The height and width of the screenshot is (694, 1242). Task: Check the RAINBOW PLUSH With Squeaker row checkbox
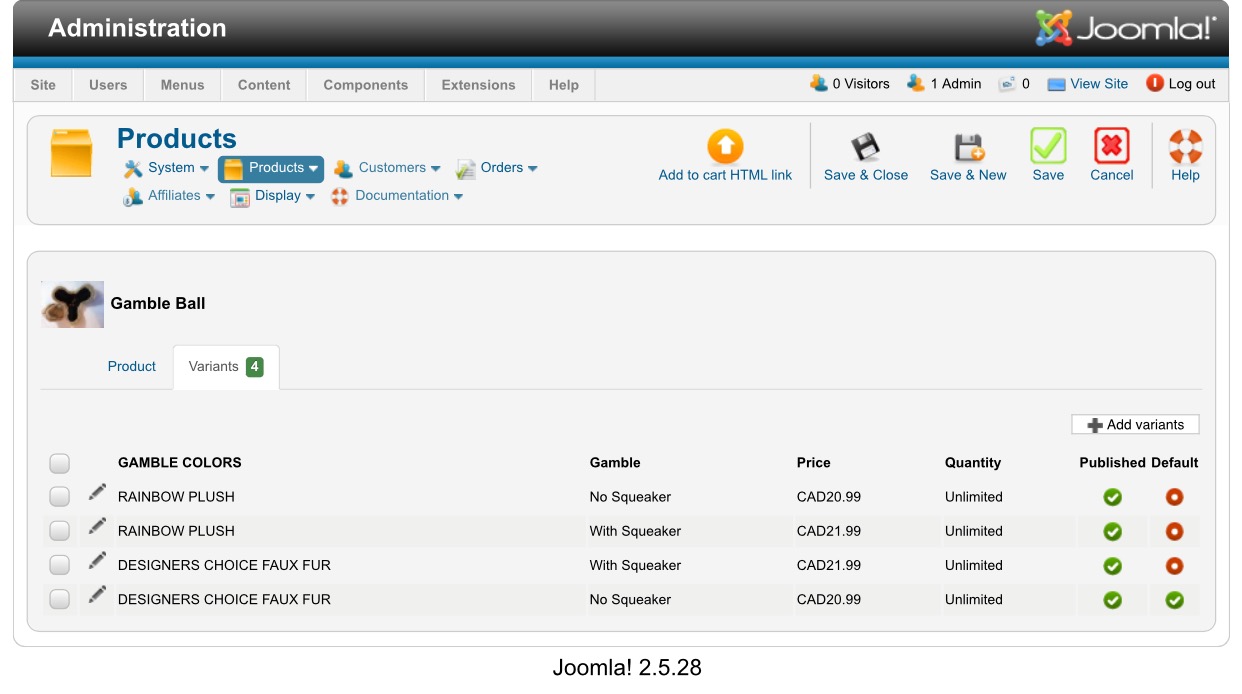click(x=60, y=531)
